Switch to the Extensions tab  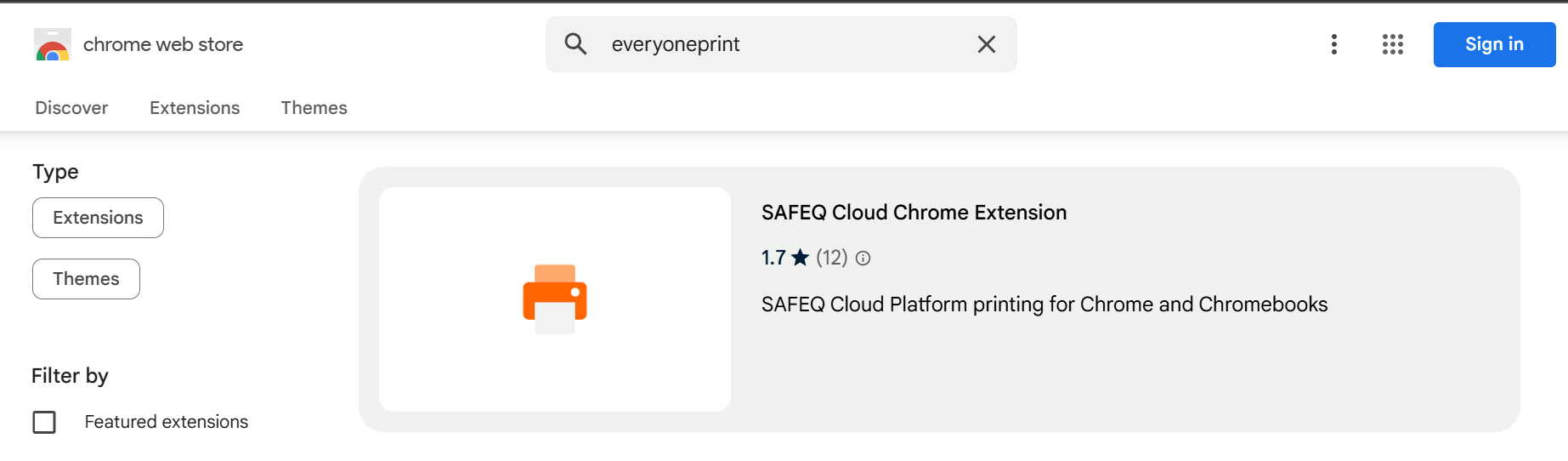click(x=195, y=108)
